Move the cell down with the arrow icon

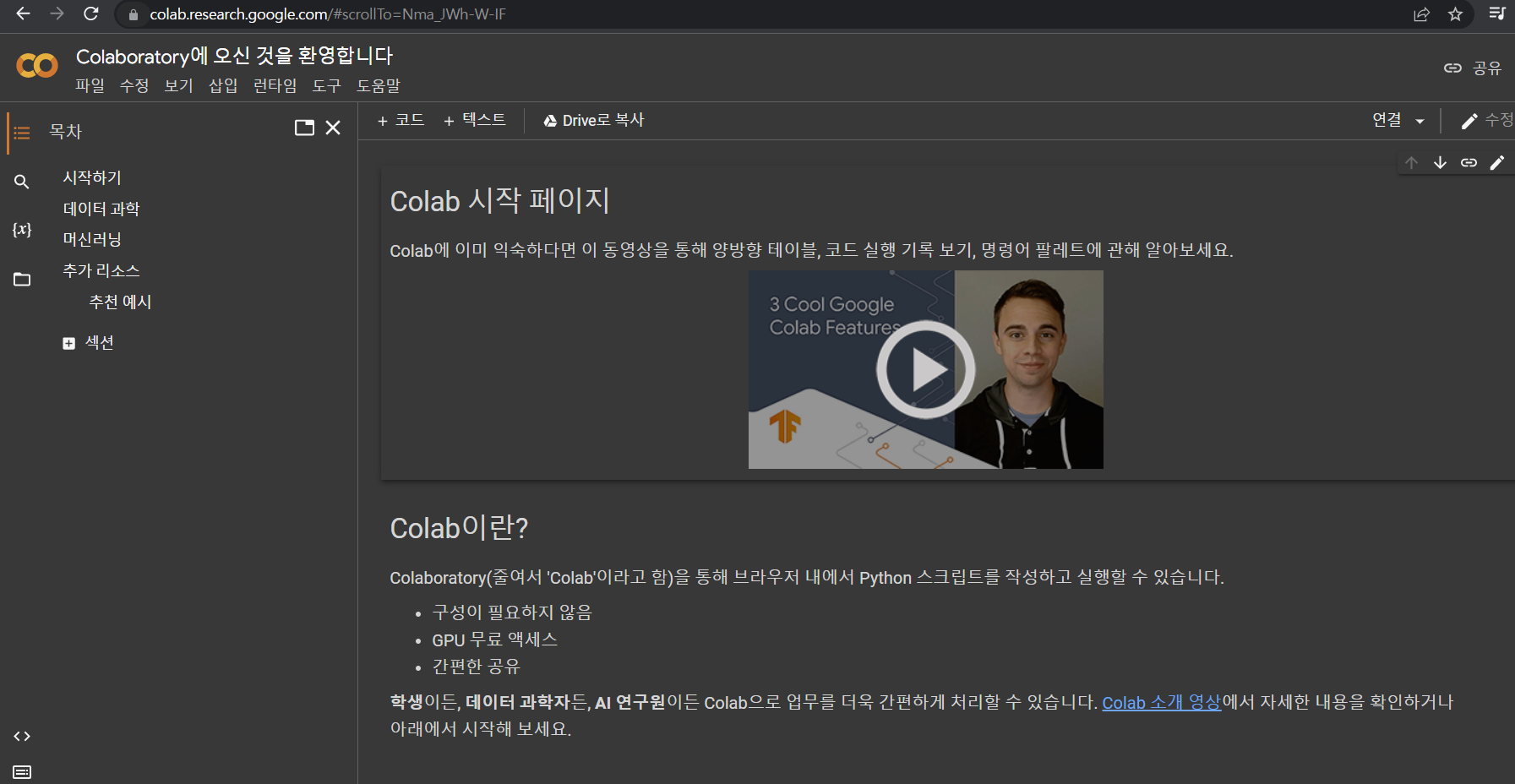tap(1440, 162)
